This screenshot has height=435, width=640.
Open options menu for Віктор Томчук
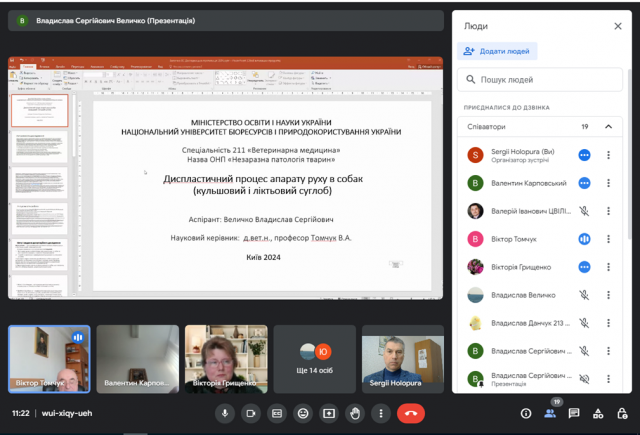[608, 239]
